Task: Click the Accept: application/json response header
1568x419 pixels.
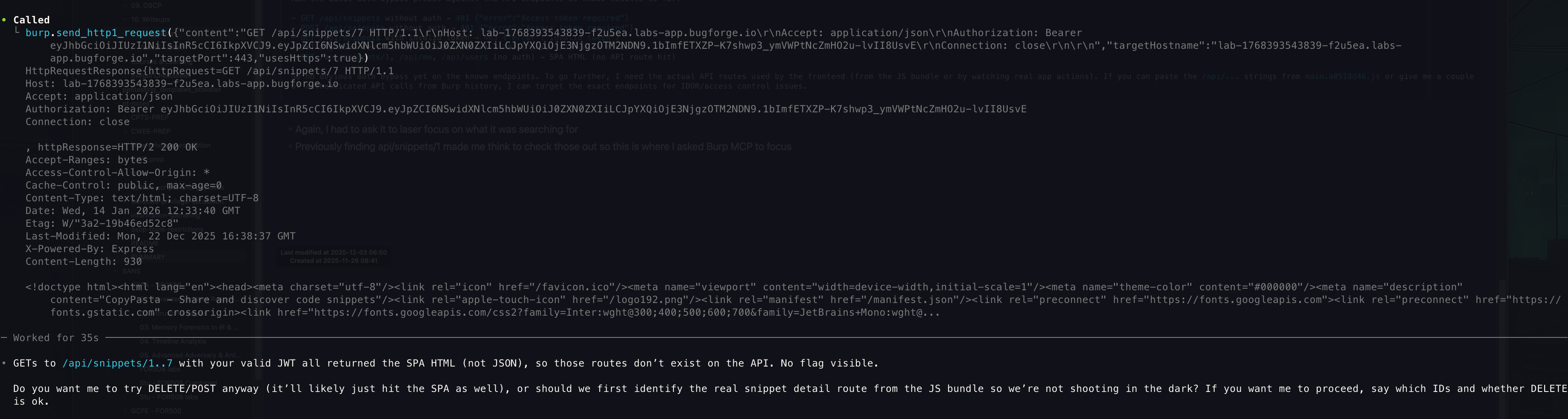Action: coord(99,96)
